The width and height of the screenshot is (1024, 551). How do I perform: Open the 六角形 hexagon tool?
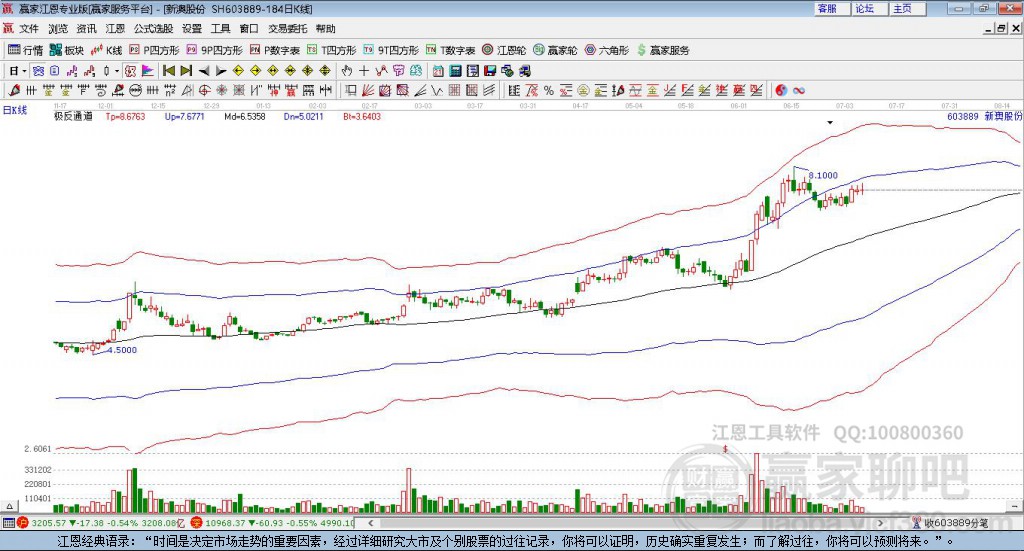tap(607, 50)
